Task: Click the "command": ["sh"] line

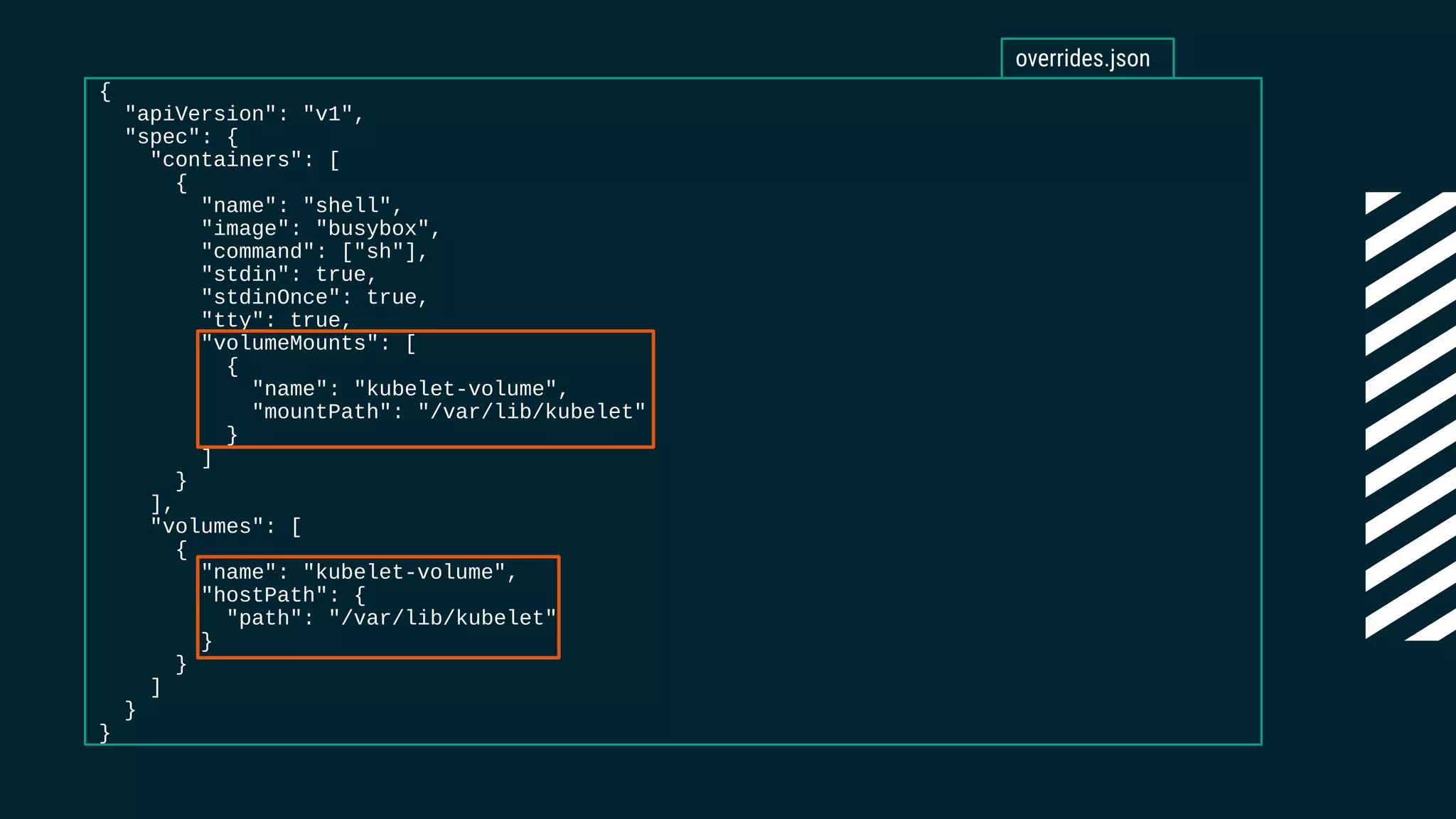Action: (x=314, y=252)
